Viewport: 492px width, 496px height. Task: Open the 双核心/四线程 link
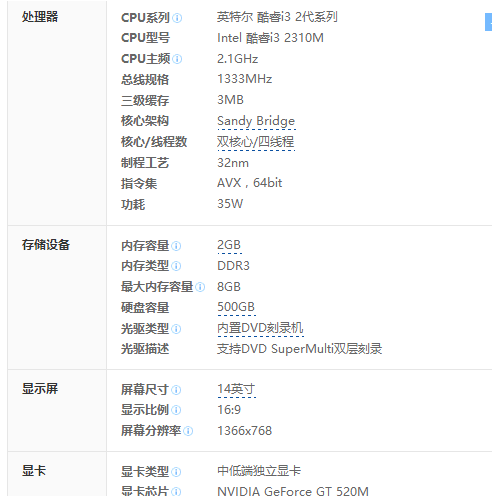coord(256,142)
